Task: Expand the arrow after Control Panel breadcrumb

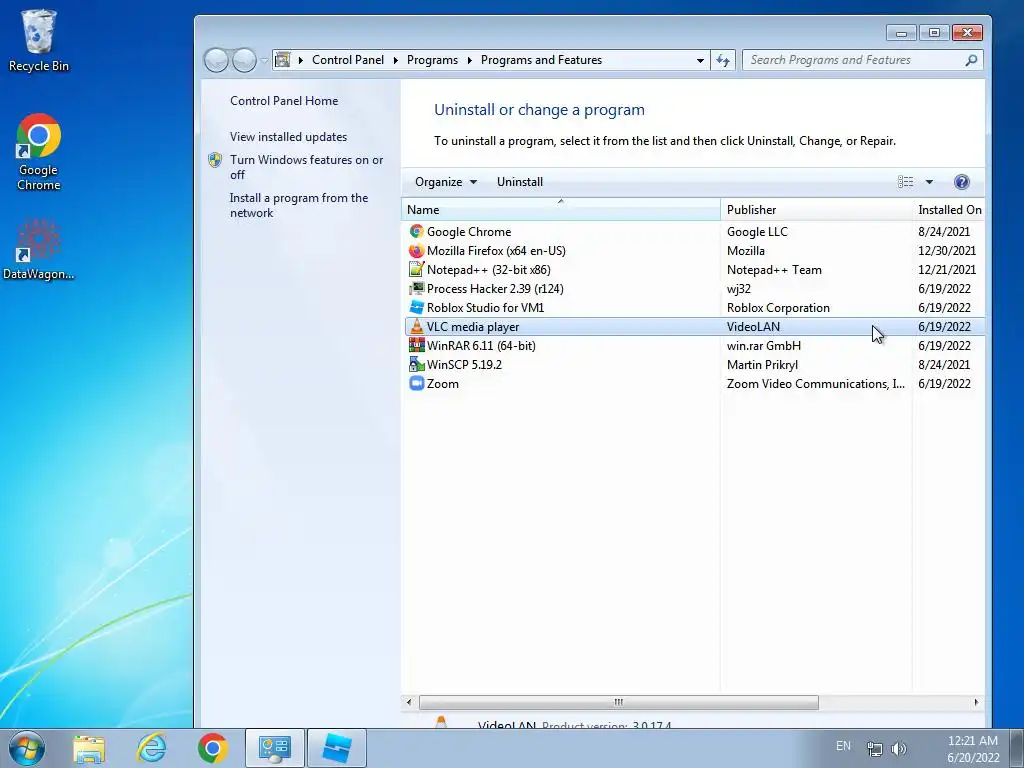Action: click(x=396, y=60)
